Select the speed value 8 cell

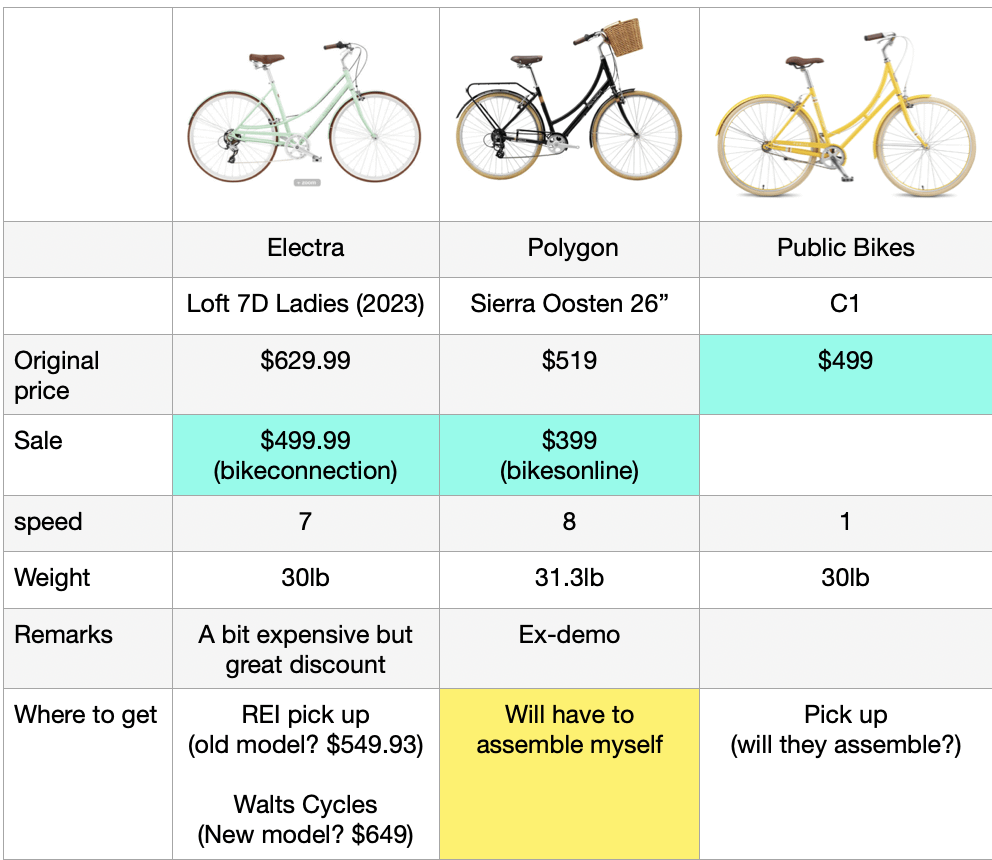(x=569, y=523)
